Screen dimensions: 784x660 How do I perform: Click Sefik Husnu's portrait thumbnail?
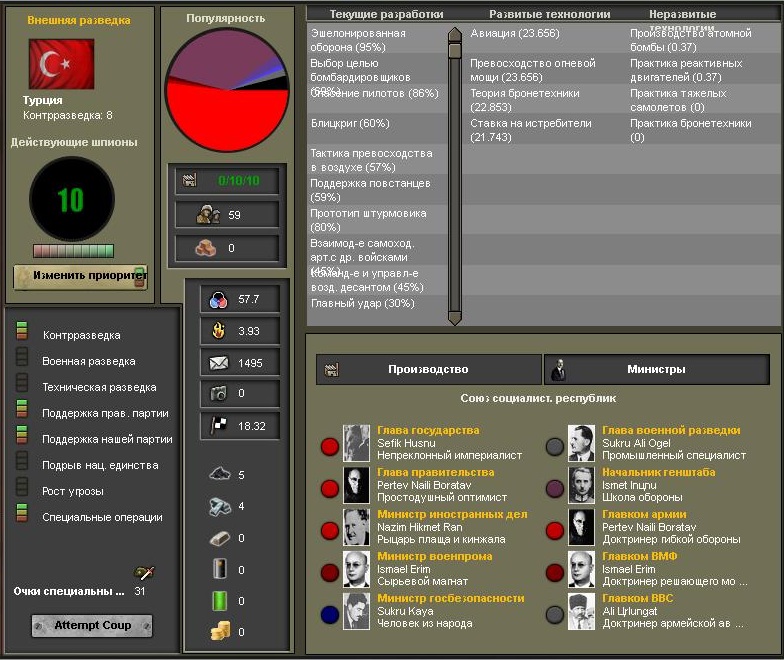(356, 443)
